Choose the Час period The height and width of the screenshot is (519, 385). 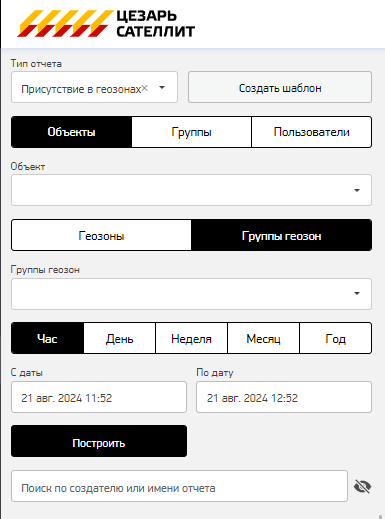[47, 339]
